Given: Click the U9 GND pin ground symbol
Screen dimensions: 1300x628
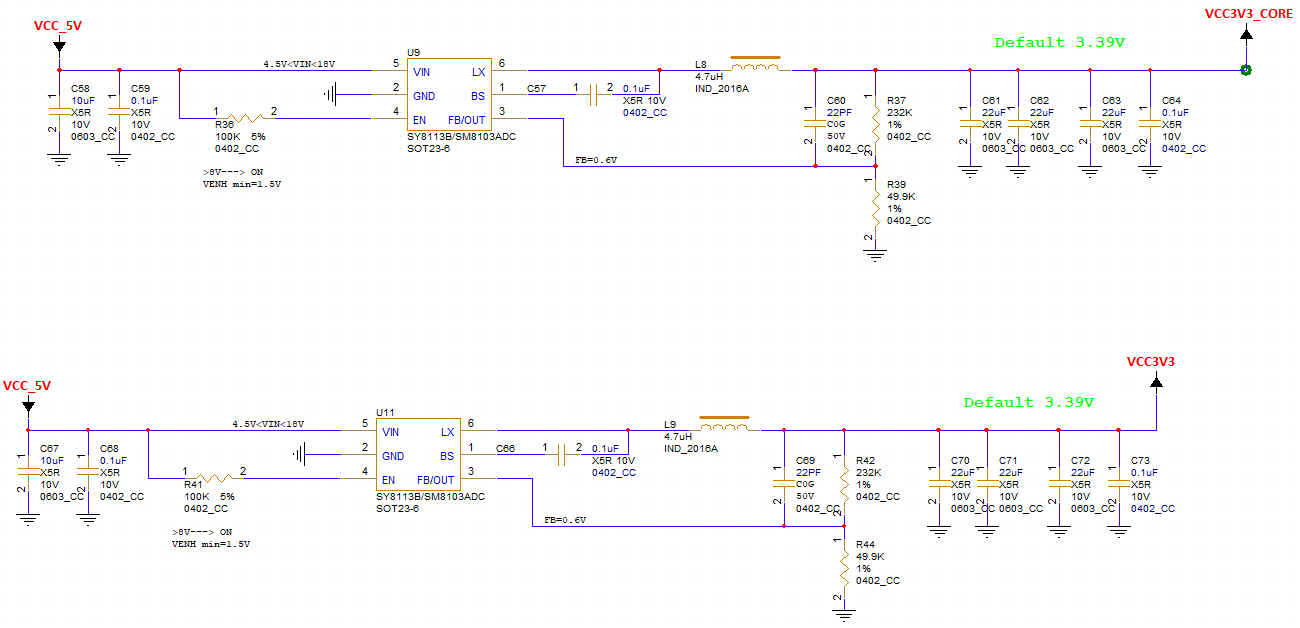Looking at the screenshot, I should tap(331, 95).
